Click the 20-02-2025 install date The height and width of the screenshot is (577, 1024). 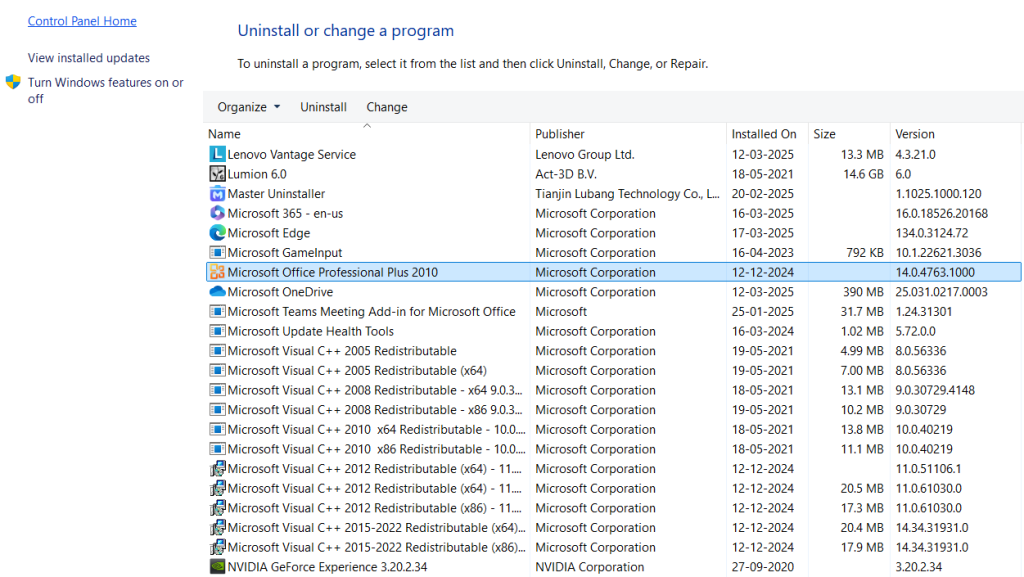763,193
